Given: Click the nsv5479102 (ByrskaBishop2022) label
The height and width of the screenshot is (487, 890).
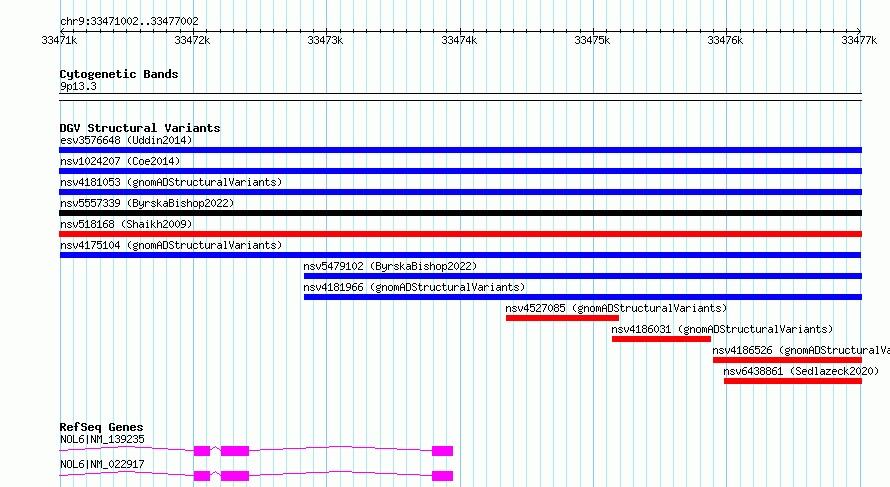Looking at the screenshot, I should click(391, 266).
